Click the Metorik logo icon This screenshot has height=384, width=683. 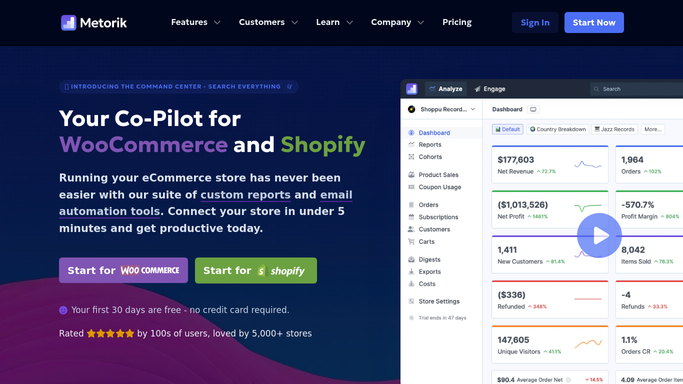click(x=68, y=23)
